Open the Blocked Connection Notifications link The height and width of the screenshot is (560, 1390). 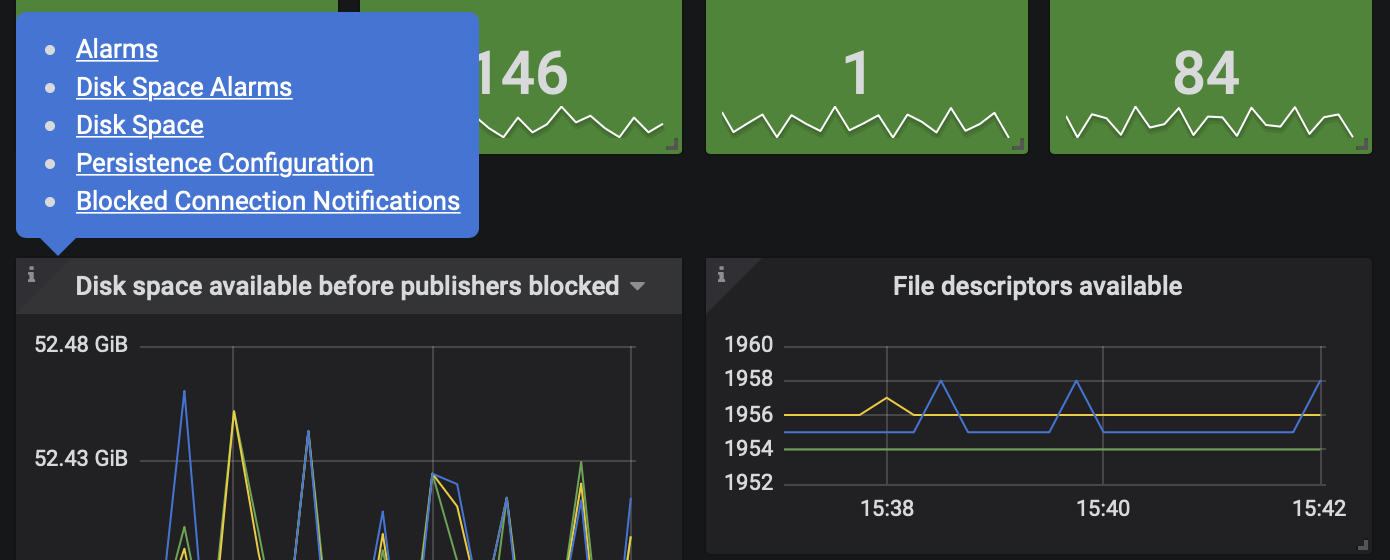[x=268, y=201]
